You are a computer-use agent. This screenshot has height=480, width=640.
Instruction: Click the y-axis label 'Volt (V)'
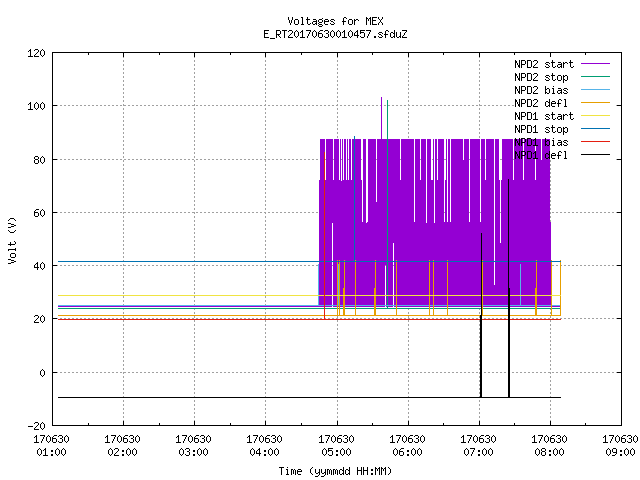[12, 240]
